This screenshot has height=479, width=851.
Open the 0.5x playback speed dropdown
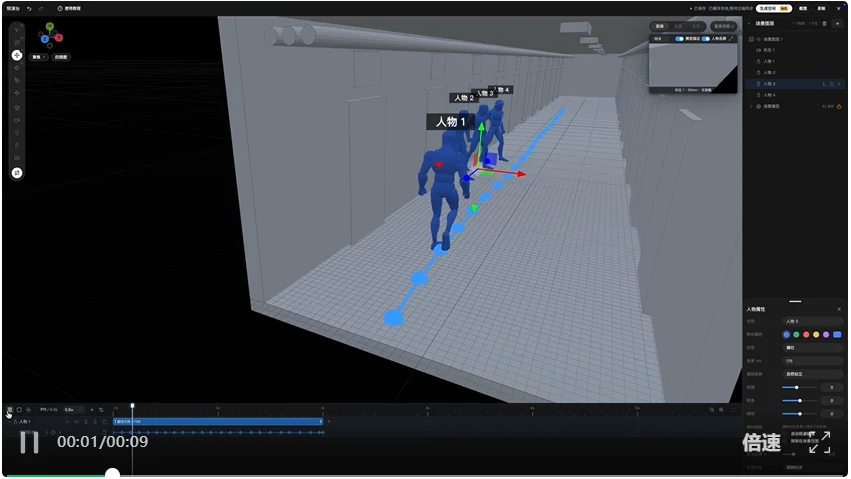click(x=73, y=410)
